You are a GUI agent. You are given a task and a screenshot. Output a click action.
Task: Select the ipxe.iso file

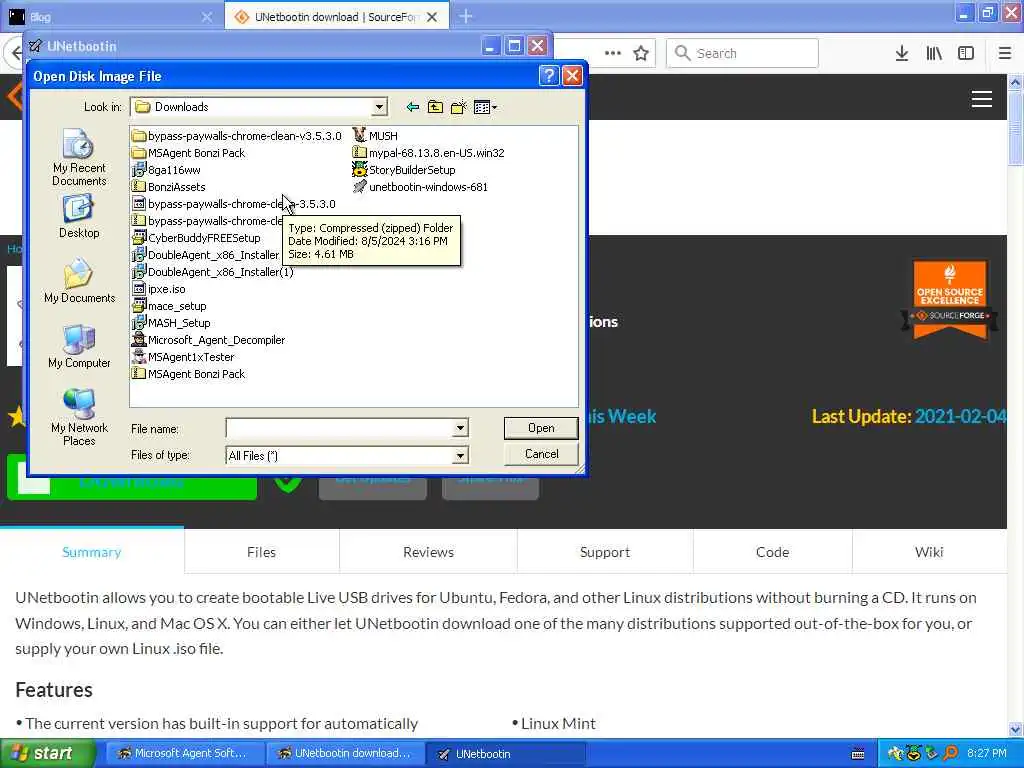(159, 289)
